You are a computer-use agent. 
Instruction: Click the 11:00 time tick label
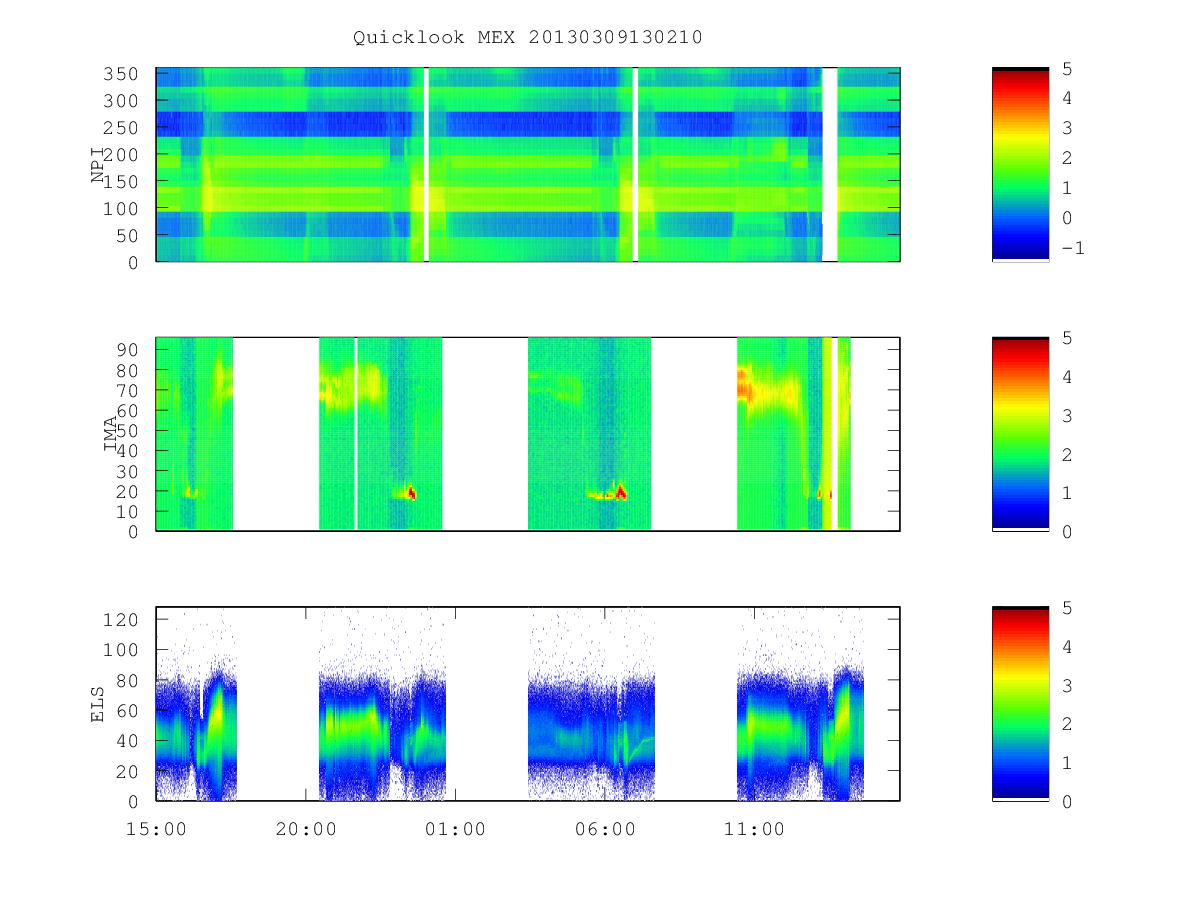[754, 829]
